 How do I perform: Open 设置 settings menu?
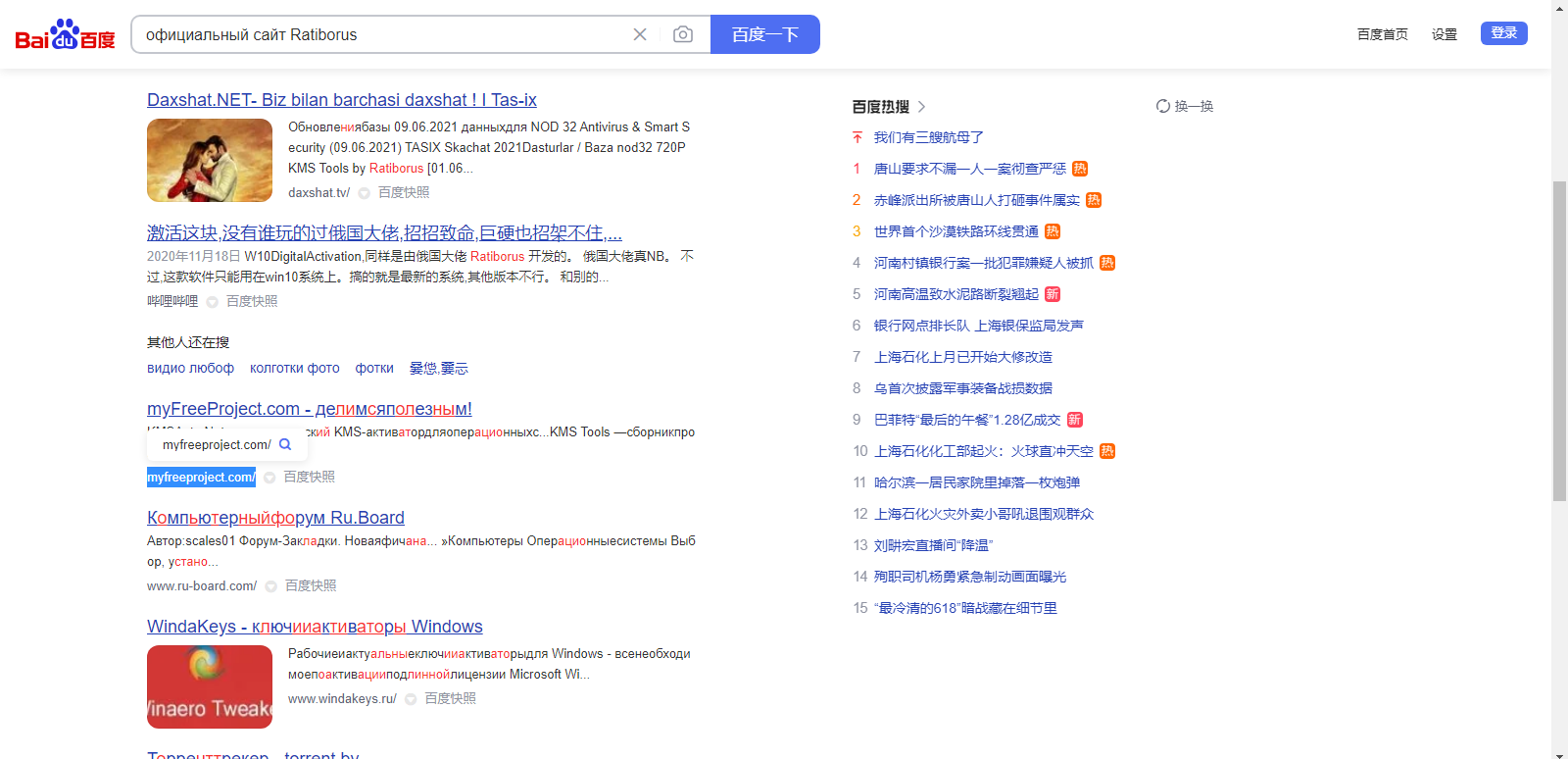(x=1445, y=34)
